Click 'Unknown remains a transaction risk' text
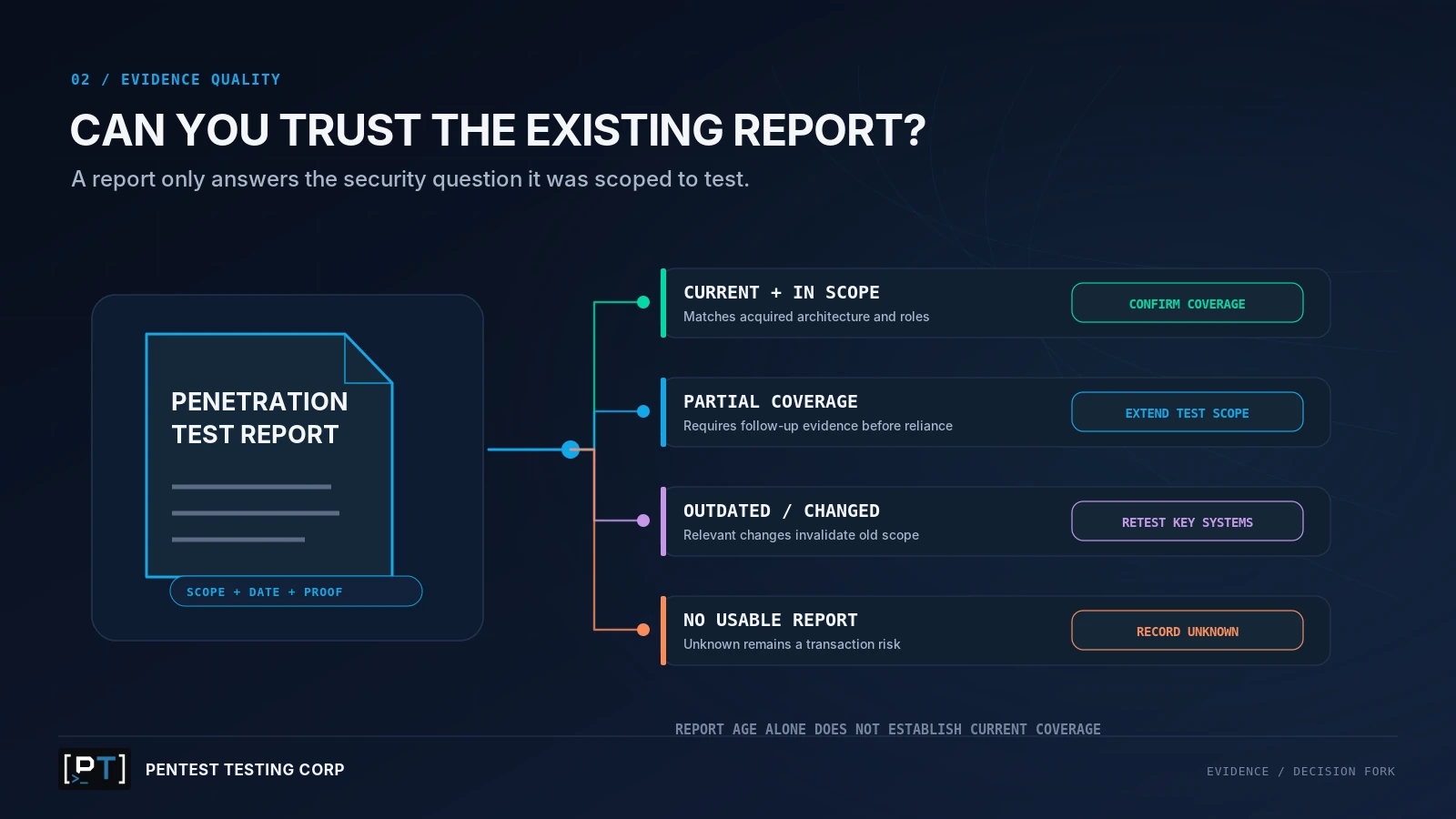This screenshot has width=1456, height=819. coord(792,644)
